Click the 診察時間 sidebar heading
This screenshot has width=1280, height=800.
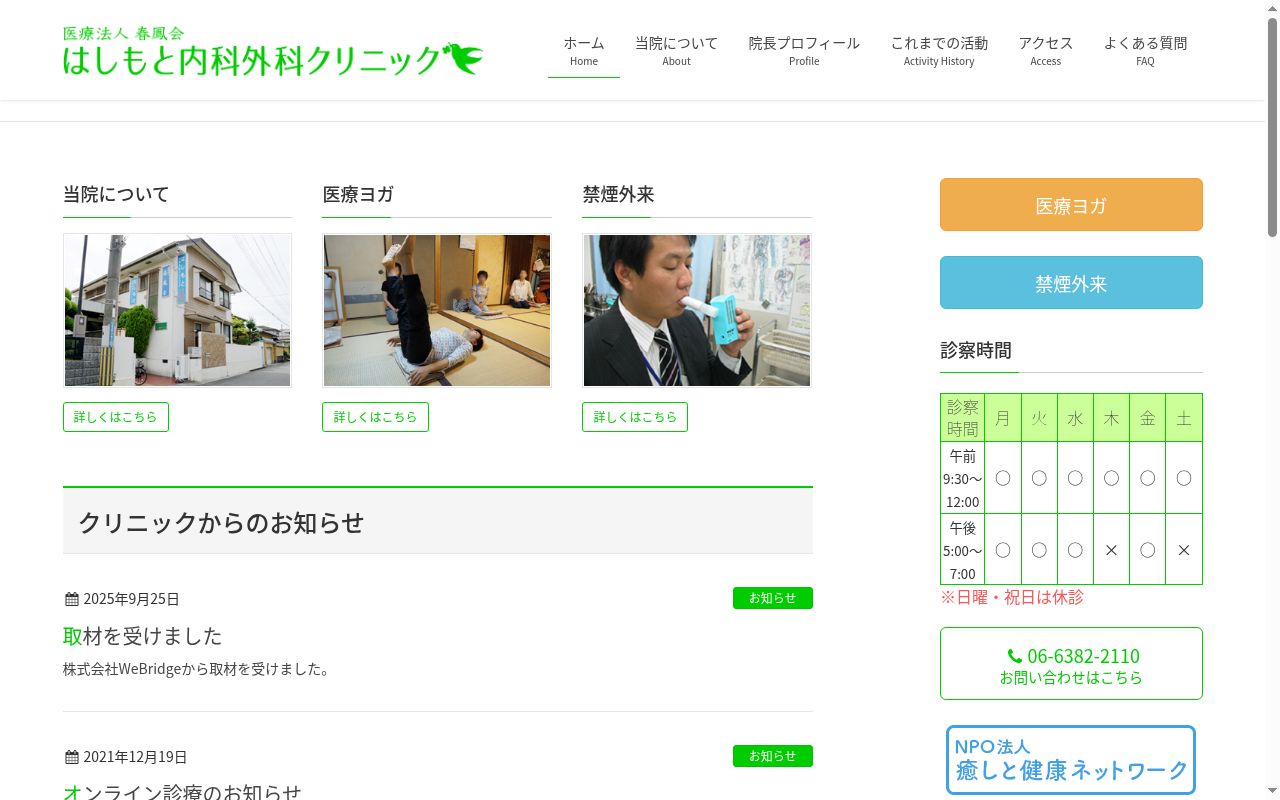976,350
